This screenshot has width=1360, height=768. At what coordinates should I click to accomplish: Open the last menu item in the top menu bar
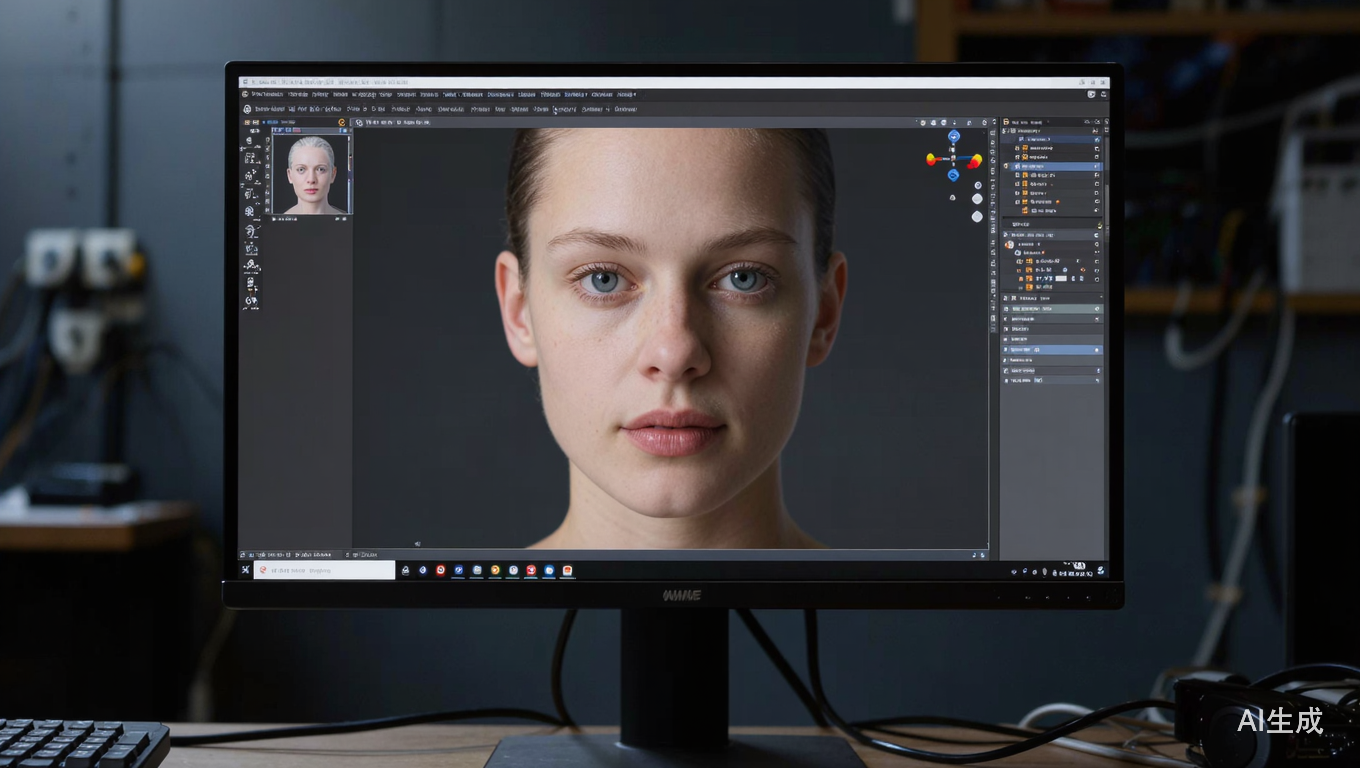pos(625,94)
